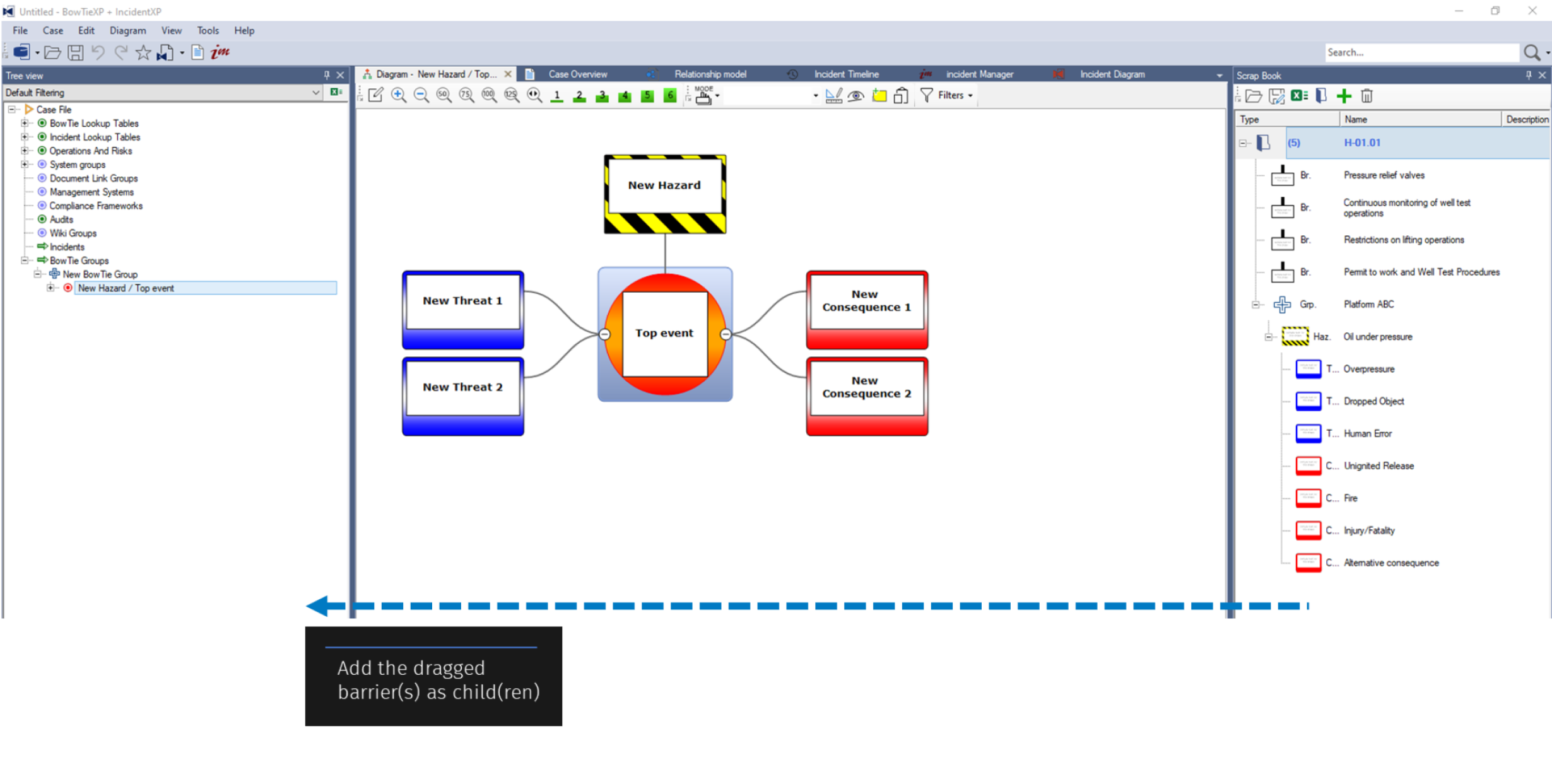Set diagram zoom to 100 percent
This screenshot has width=1552, height=784.
click(x=488, y=95)
